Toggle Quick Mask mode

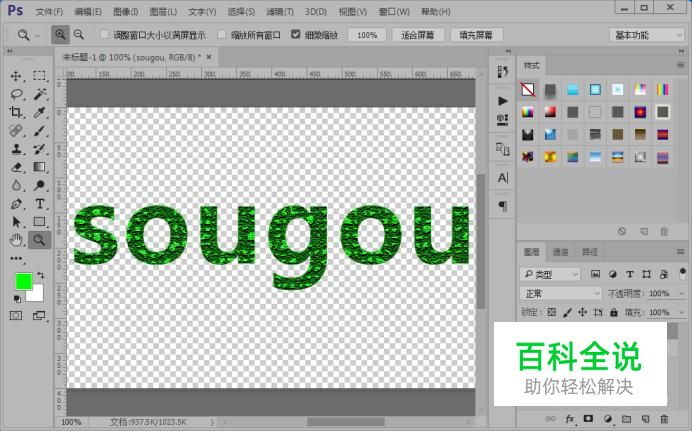[16, 316]
